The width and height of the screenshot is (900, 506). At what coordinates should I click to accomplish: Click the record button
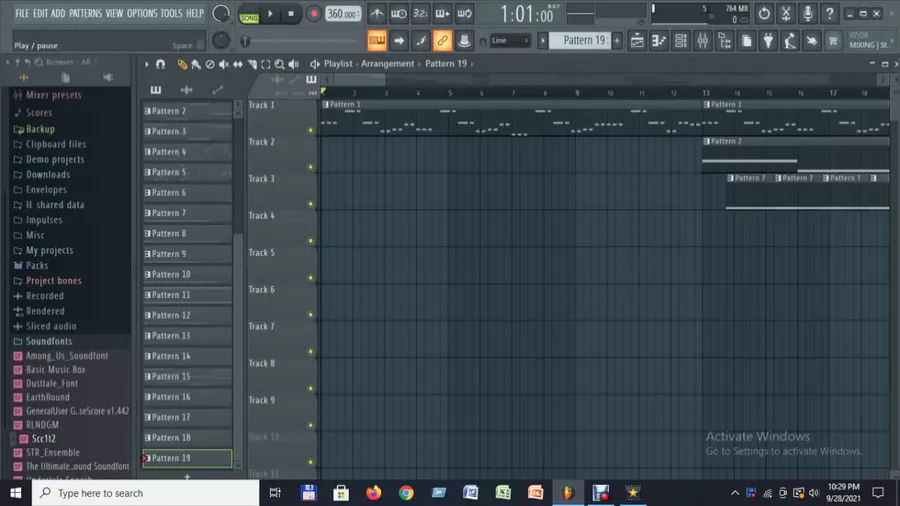tap(313, 13)
